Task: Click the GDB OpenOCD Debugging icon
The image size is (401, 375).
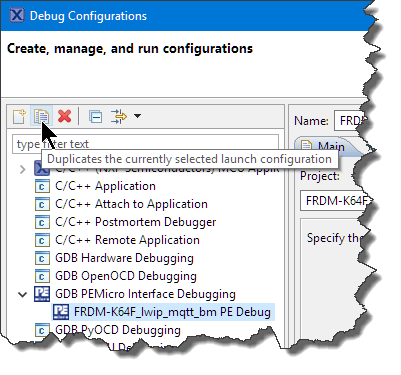Action: coord(42,276)
